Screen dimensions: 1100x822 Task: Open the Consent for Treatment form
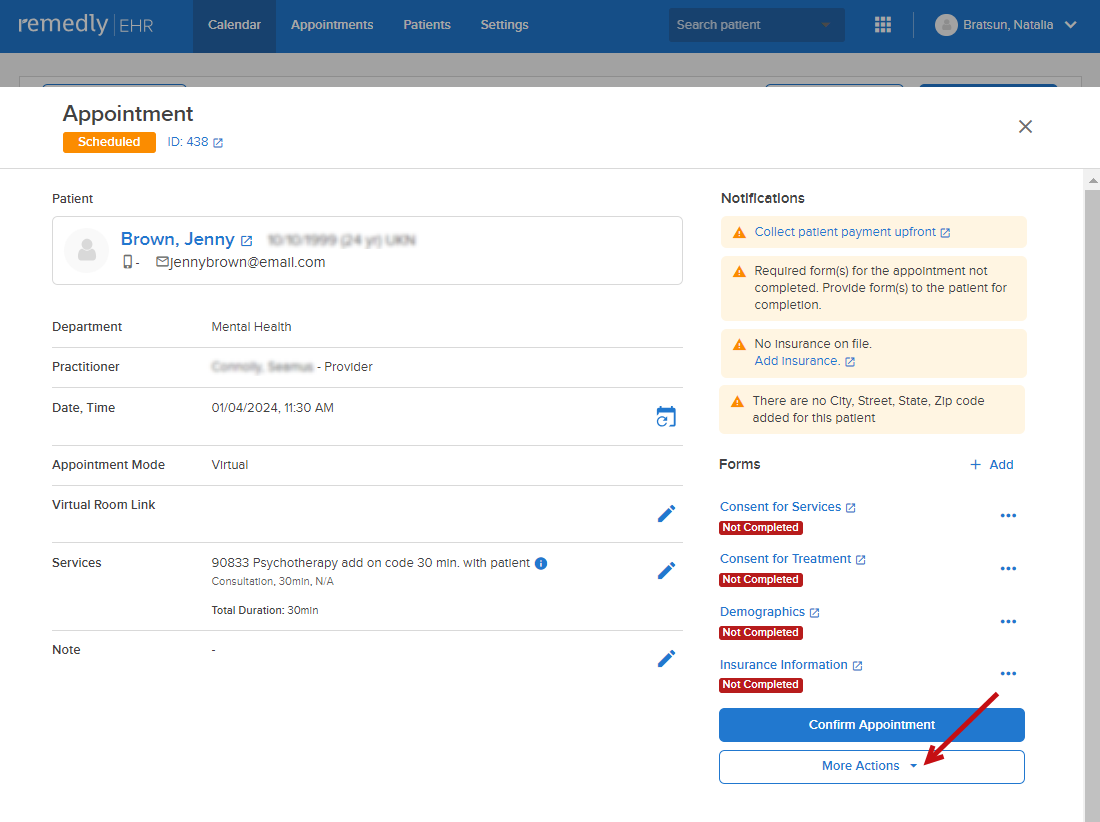pos(785,559)
